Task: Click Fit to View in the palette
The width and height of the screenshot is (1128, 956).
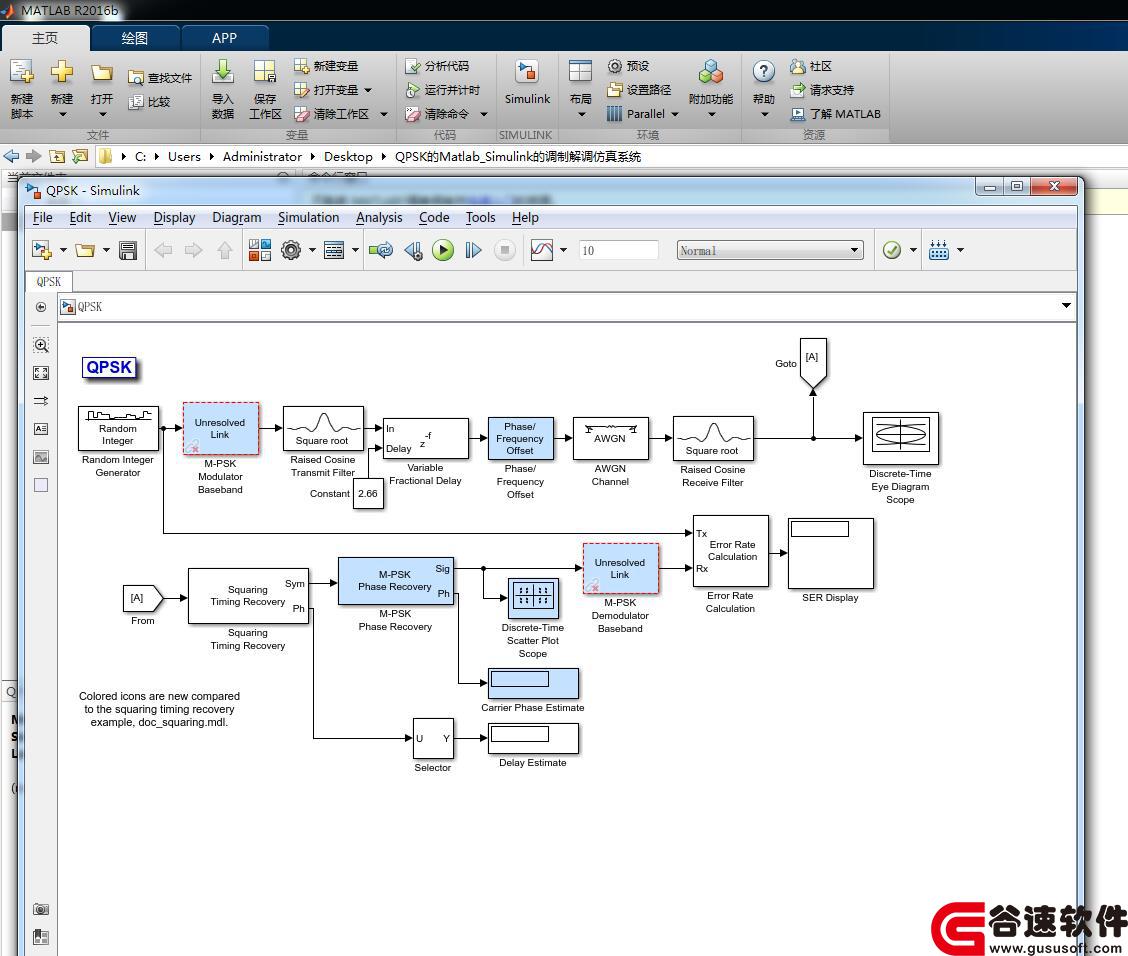Action: (41, 373)
